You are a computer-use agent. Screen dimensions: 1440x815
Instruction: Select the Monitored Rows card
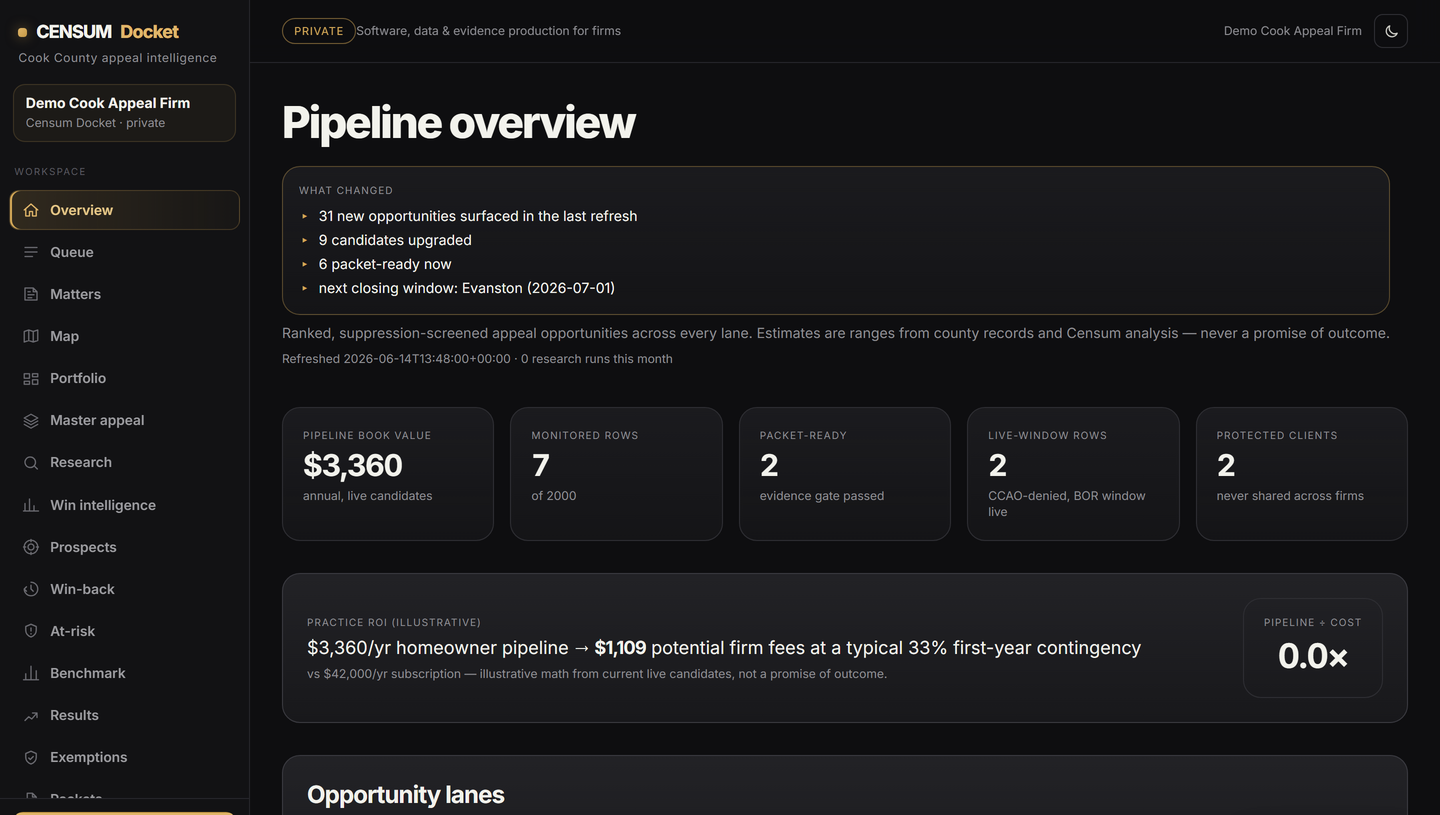point(616,474)
